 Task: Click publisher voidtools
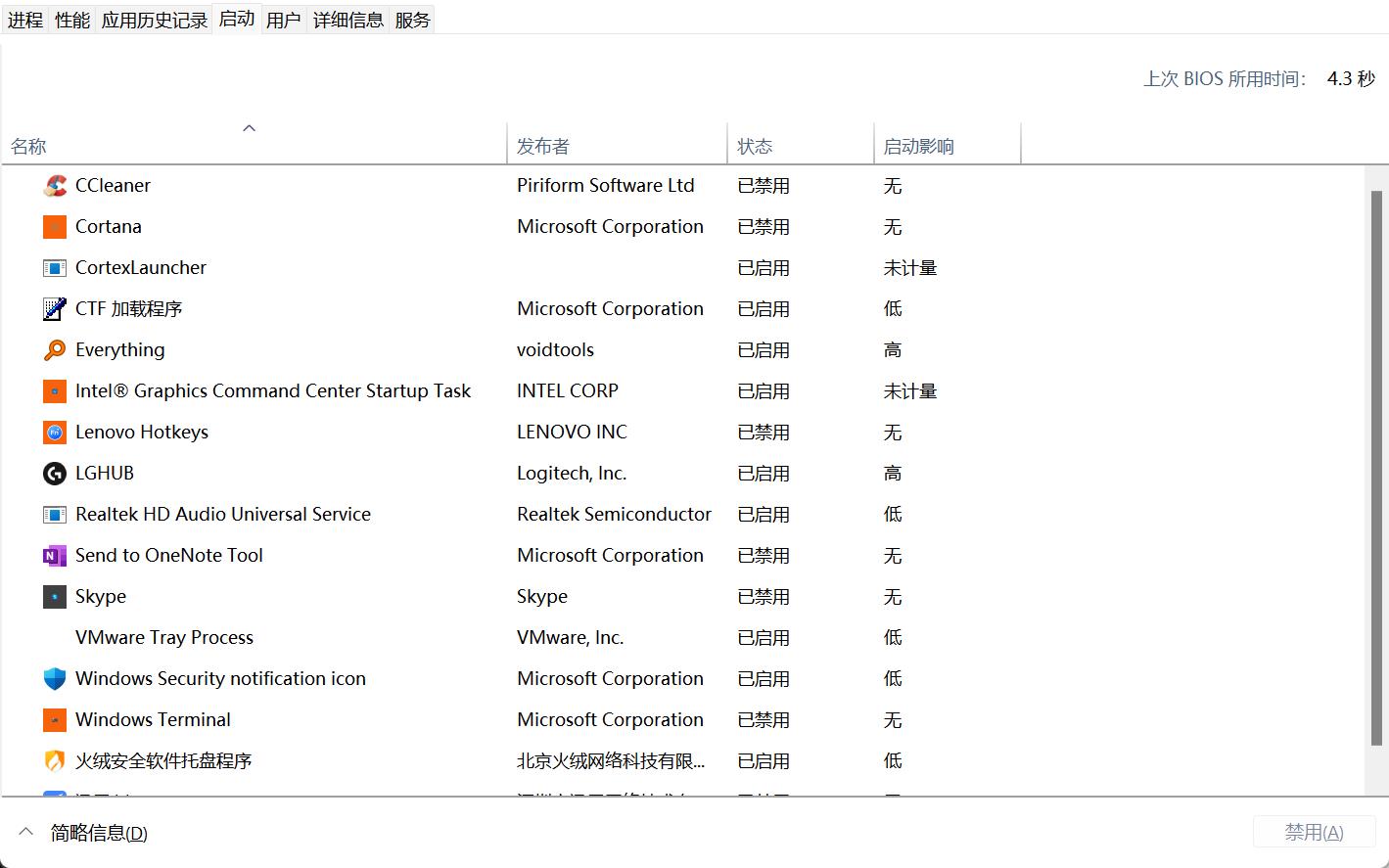[x=555, y=349]
